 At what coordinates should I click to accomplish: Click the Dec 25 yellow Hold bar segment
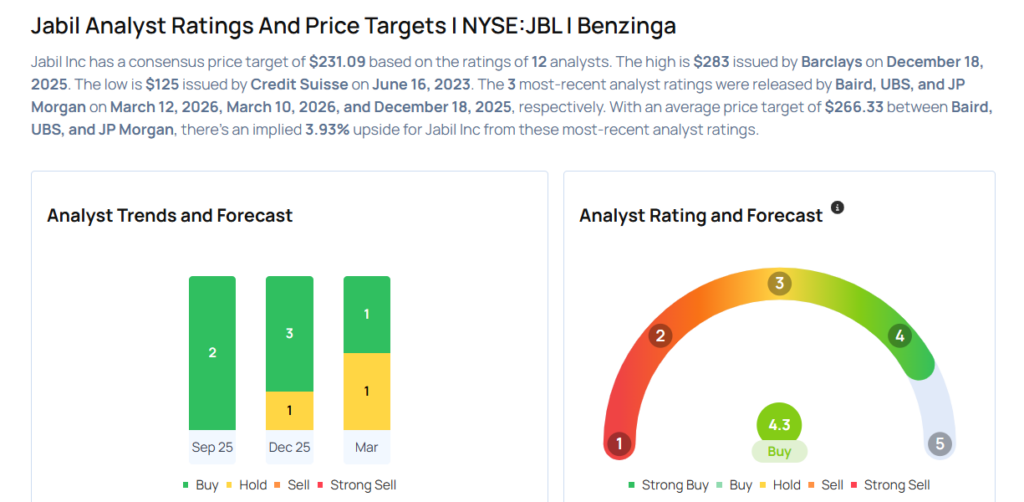tap(289, 410)
